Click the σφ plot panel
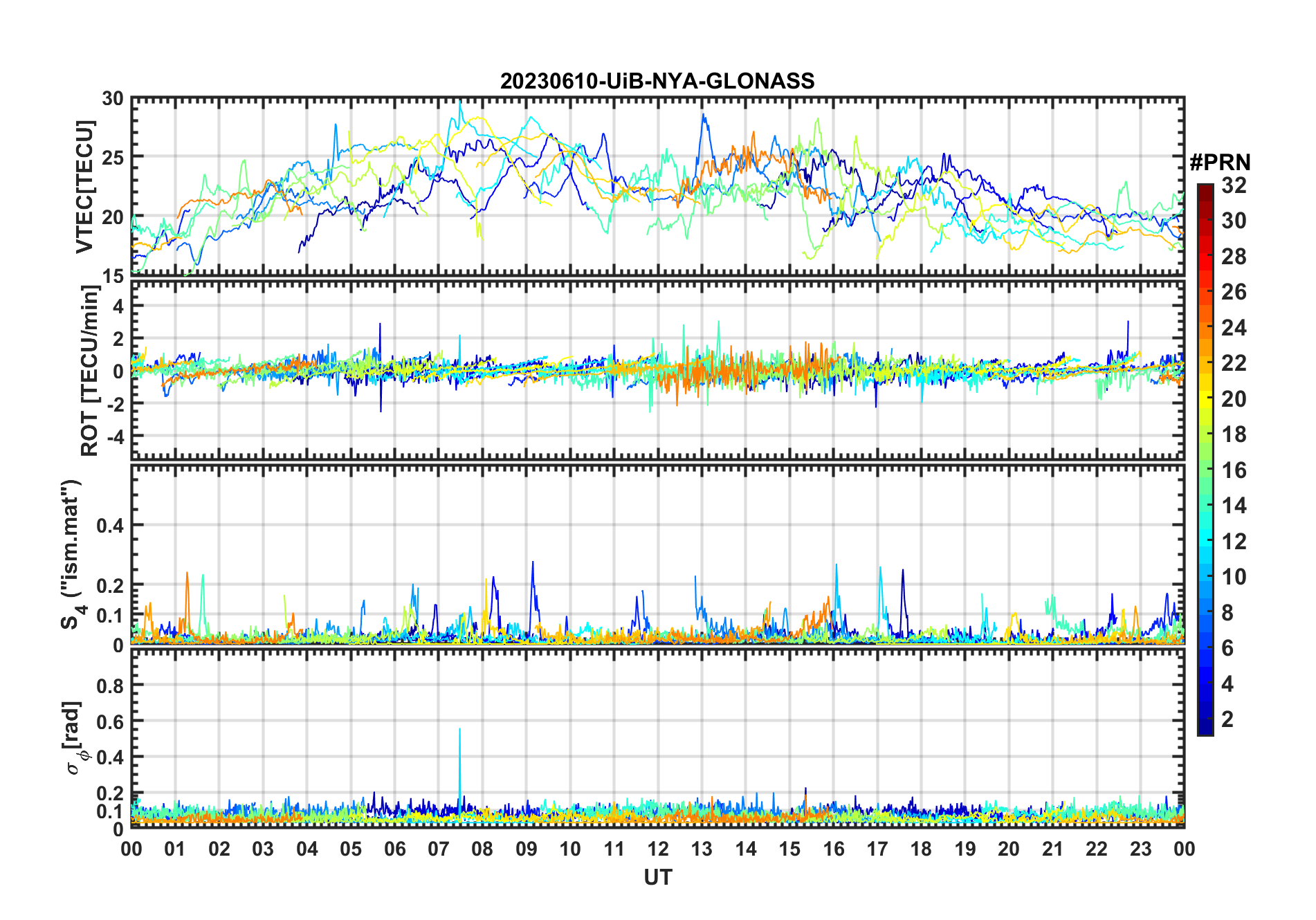Viewport: 1316px width, 920px height. point(658,738)
